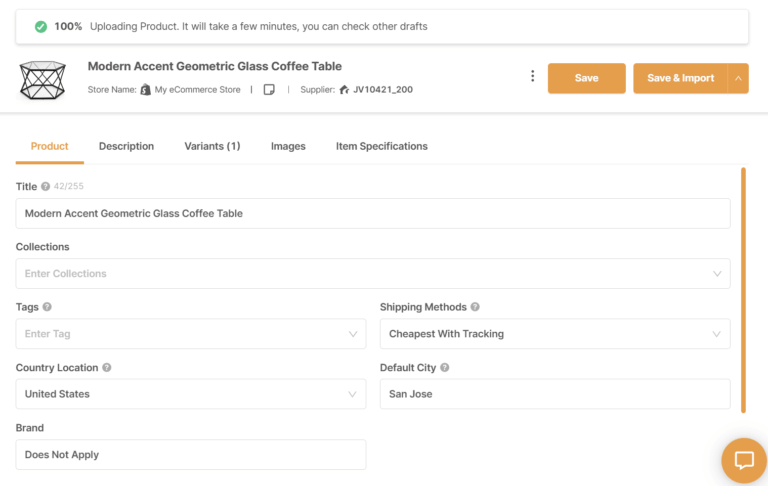Screen dimensions: 768x486
Task: Click the Shipping Methods help icon
Action: click(475, 307)
